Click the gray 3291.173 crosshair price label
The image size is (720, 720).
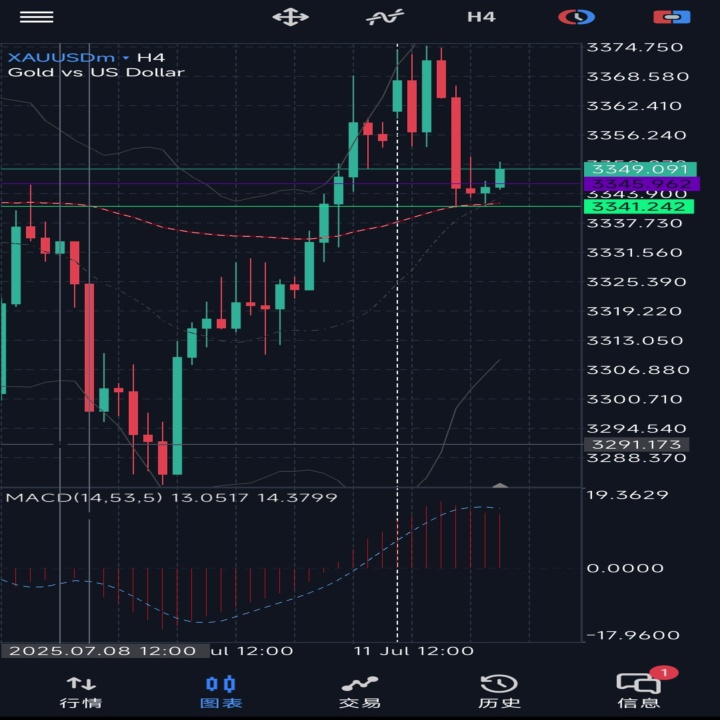(x=636, y=444)
